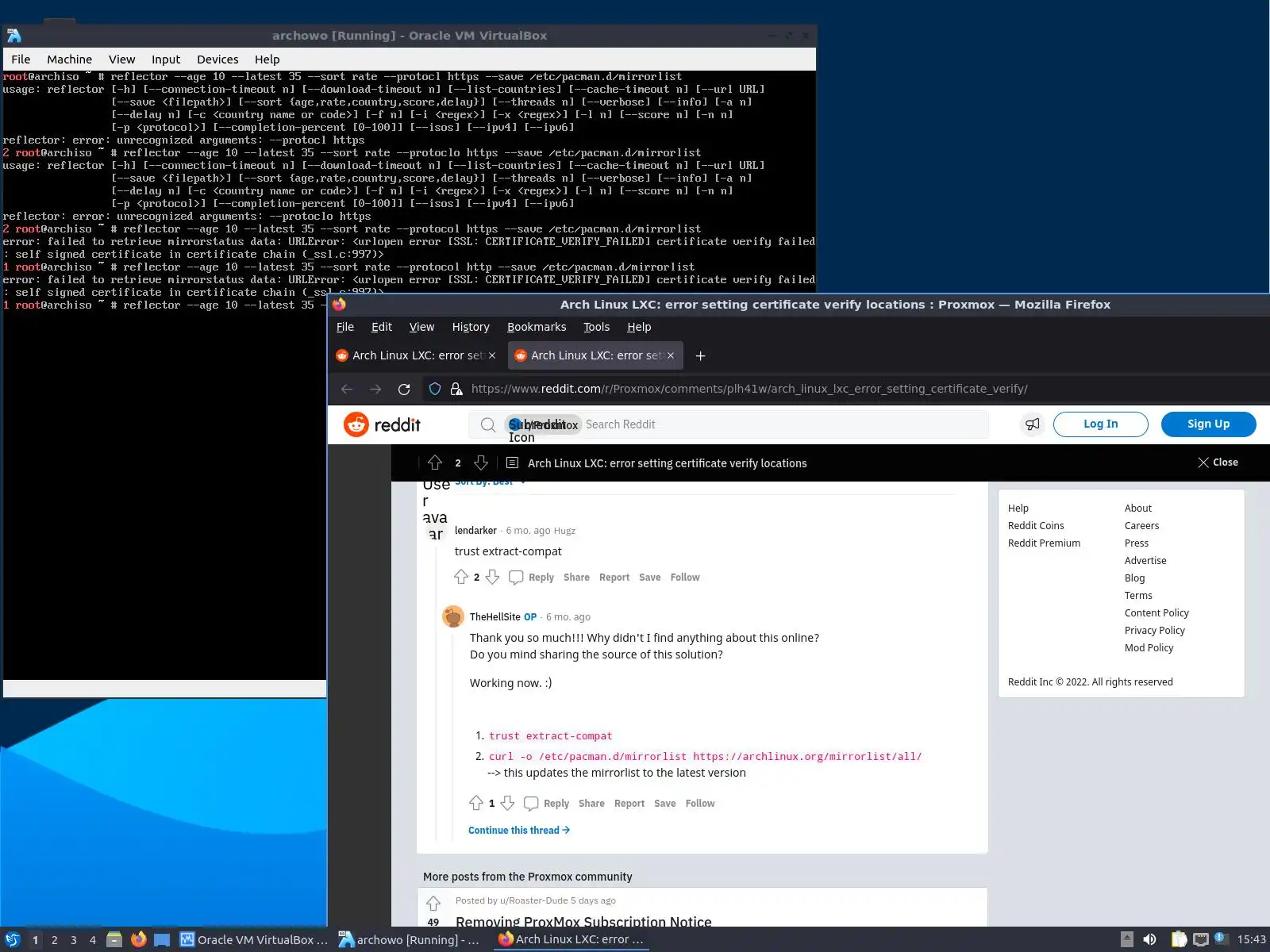1270x952 pixels.
Task: Switch to Oracle VM VirtualBox taskbar window
Action: pos(253,939)
